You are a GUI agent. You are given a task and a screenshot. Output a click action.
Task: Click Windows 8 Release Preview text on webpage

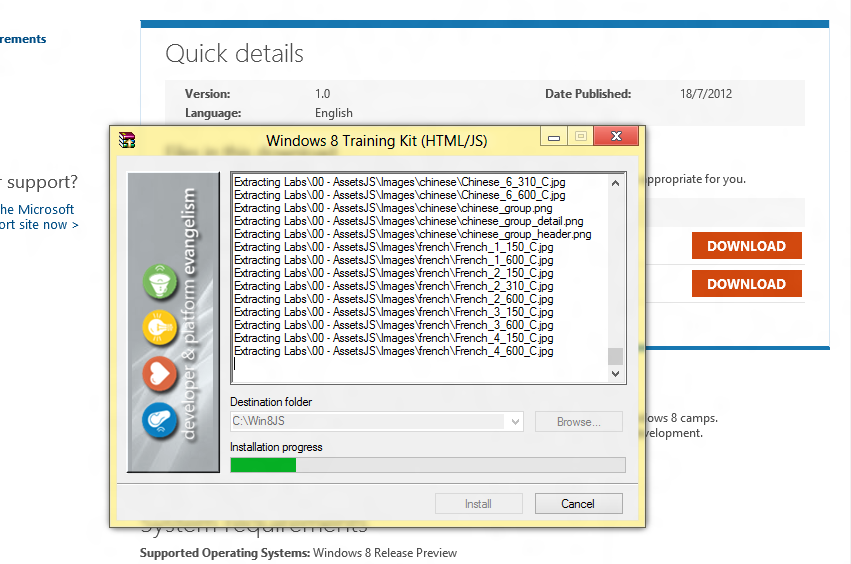385,553
